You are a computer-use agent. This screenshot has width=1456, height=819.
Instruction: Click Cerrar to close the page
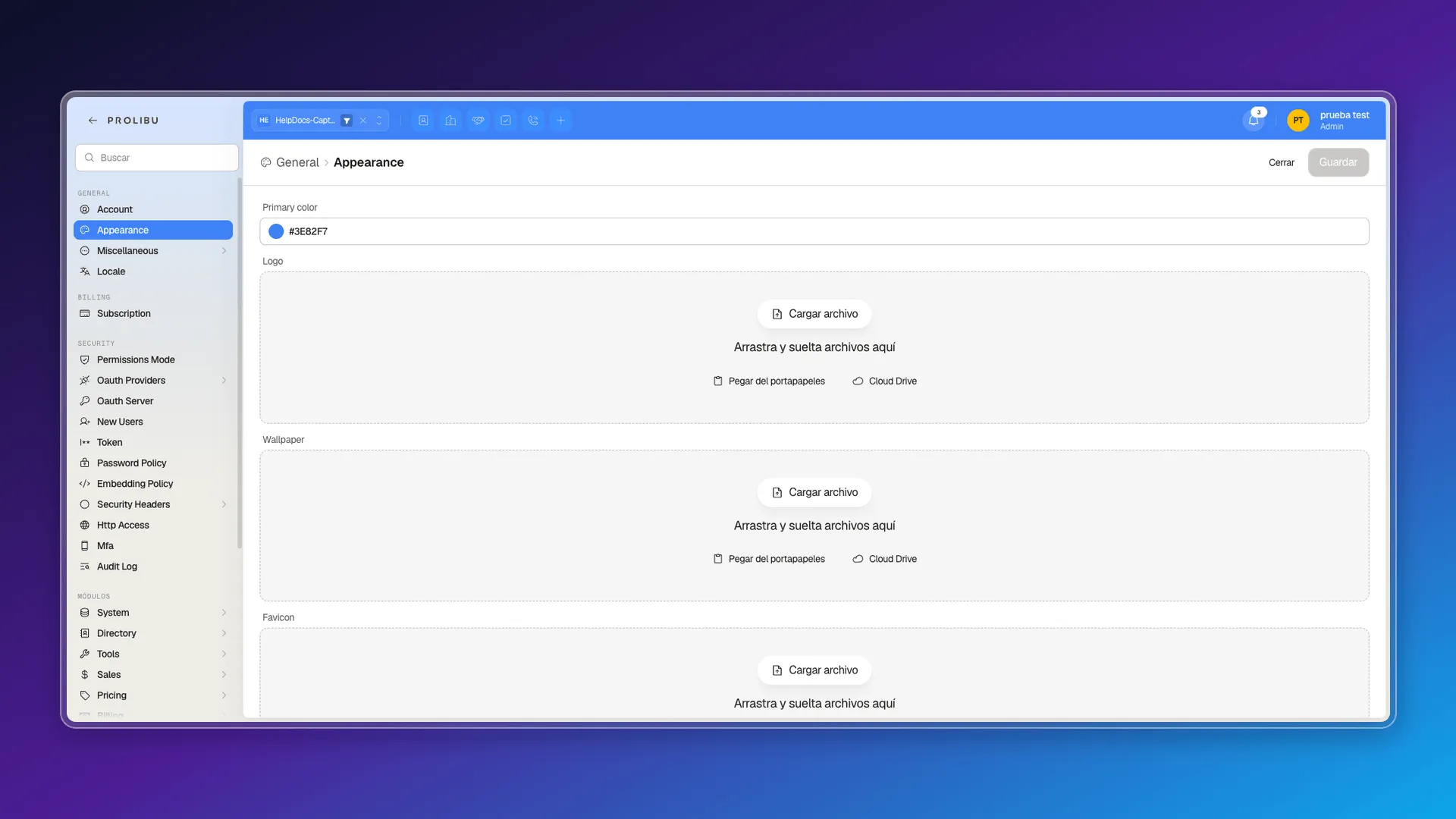[x=1281, y=162]
